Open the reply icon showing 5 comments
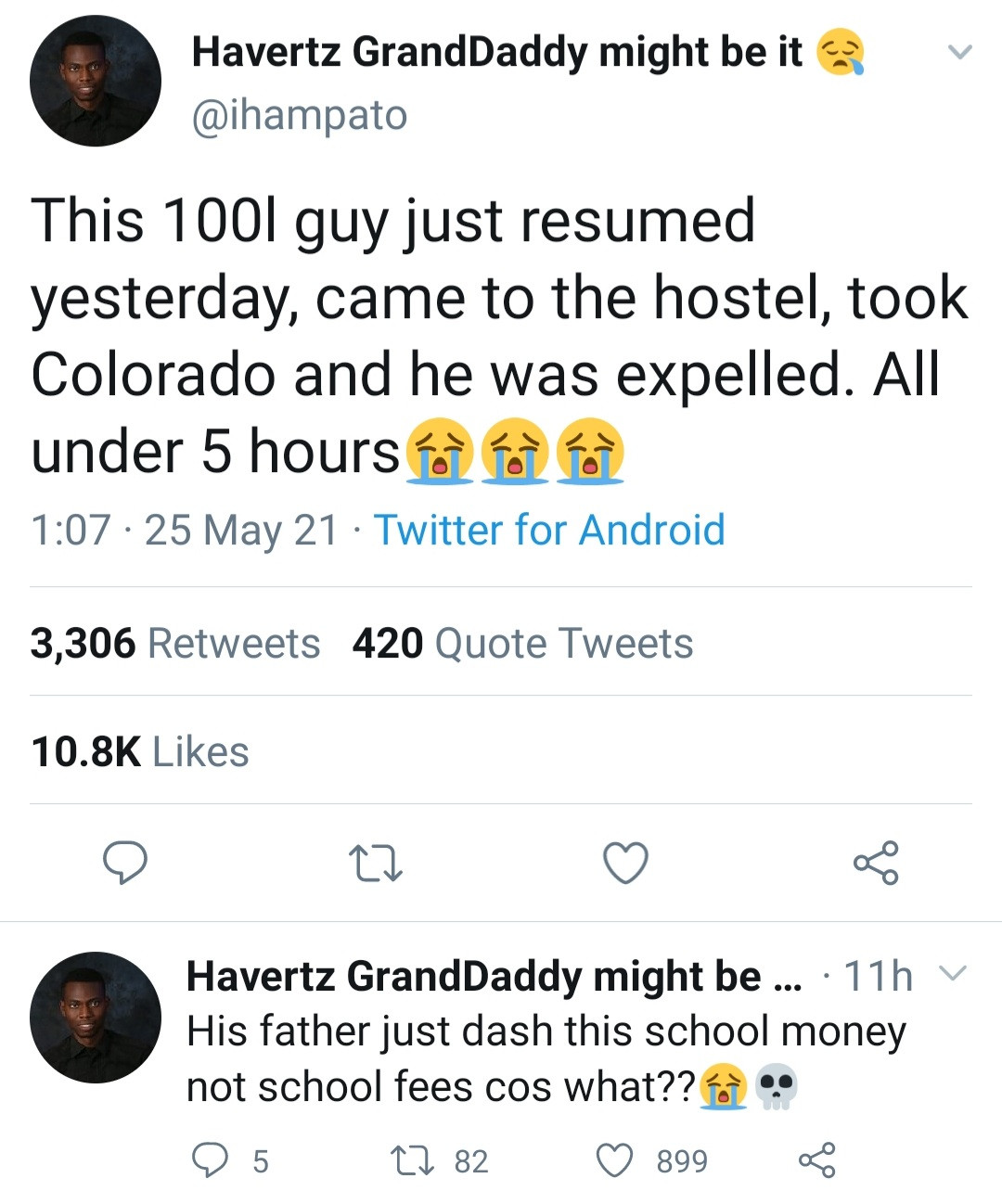 coord(209,1160)
